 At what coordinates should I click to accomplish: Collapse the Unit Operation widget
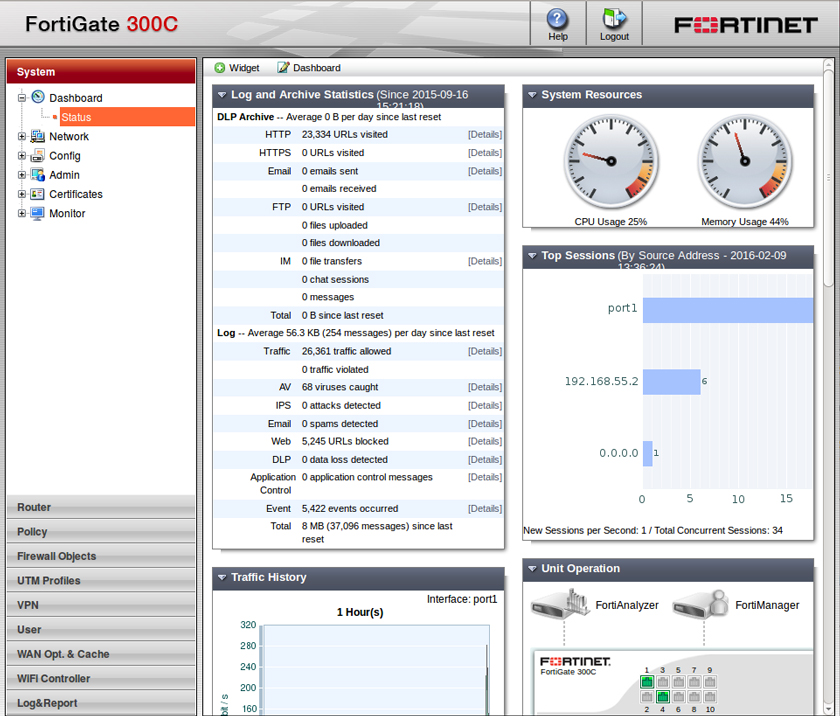[x=532, y=569]
